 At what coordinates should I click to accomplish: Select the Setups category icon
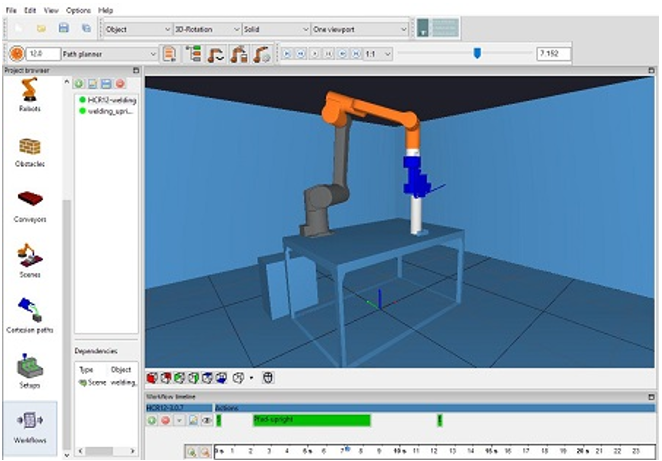(x=30, y=370)
